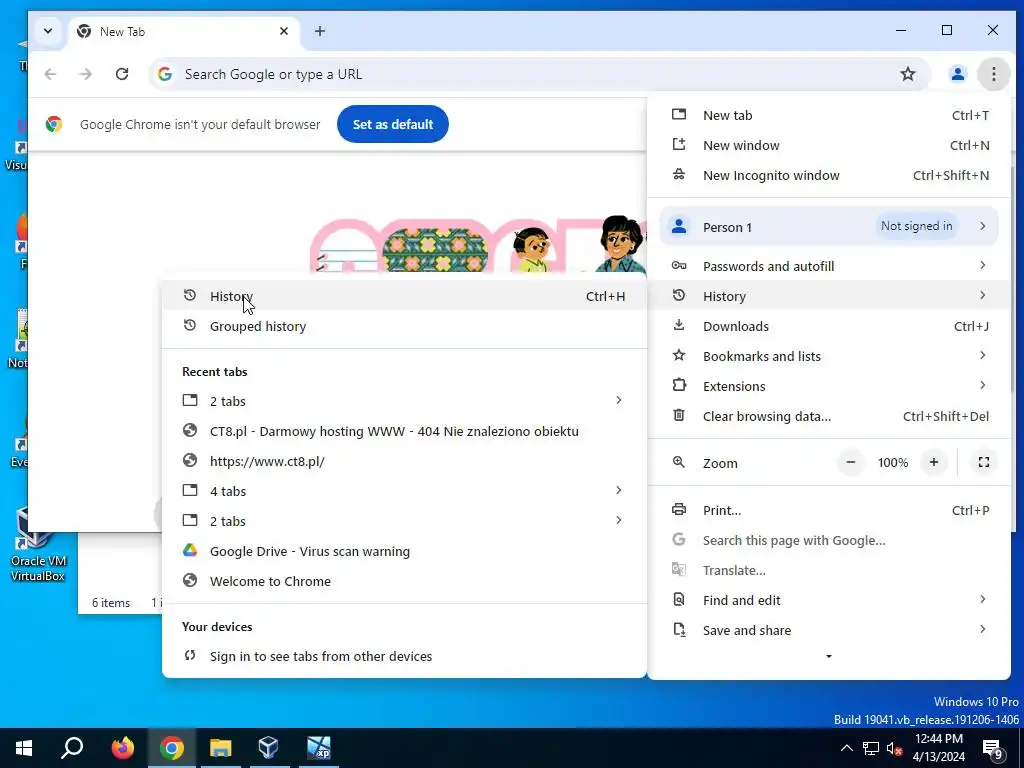The width and height of the screenshot is (1024, 768).
Task: Expand Save and share submenu
Action: (x=829, y=630)
